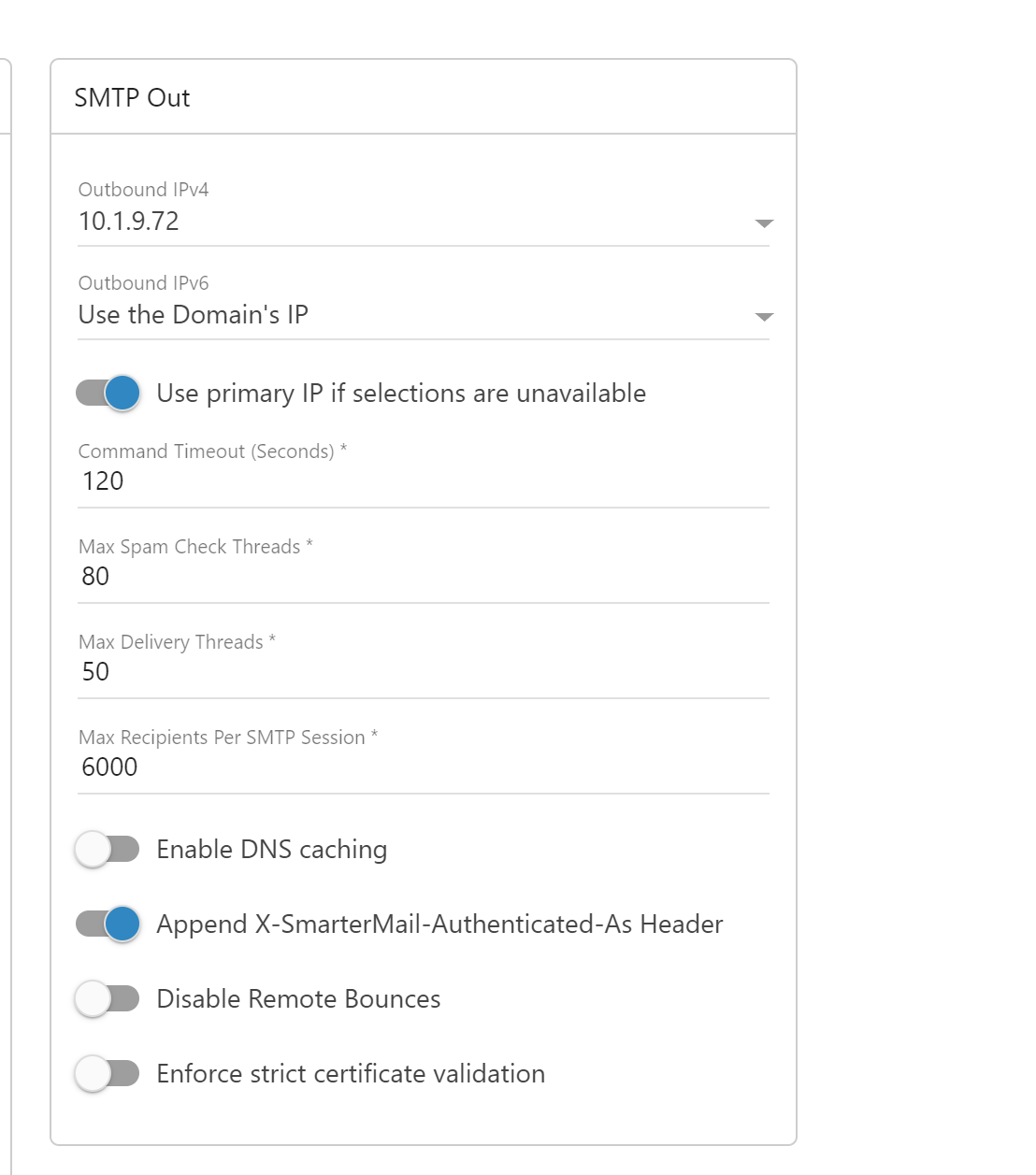Click the "Enforce strict certificate validation" label text
The height and width of the screenshot is (1175, 1036).
click(351, 1074)
